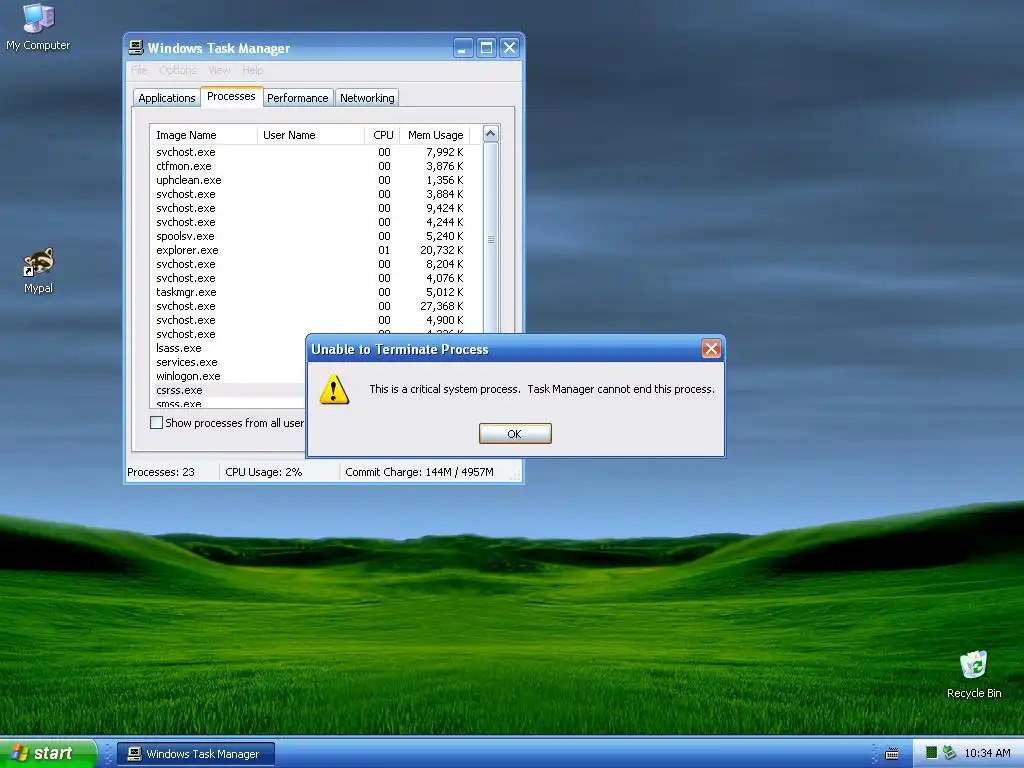Open the Help menu
This screenshot has width=1024, height=768.
coord(253,70)
